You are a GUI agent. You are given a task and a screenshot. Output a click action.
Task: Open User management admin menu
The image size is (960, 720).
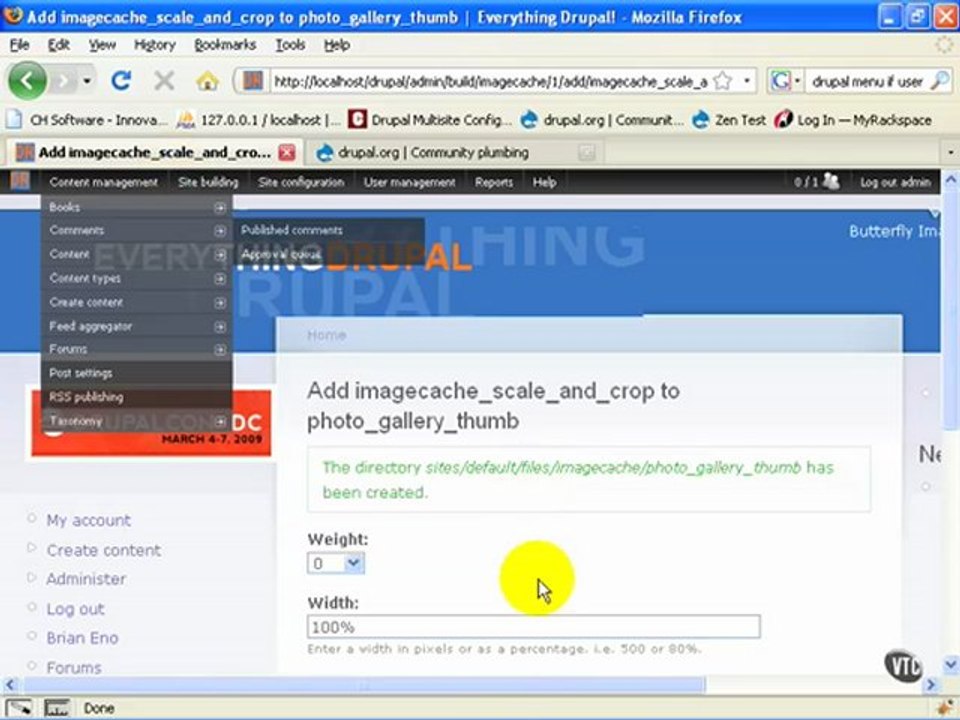click(x=409, y=182)
